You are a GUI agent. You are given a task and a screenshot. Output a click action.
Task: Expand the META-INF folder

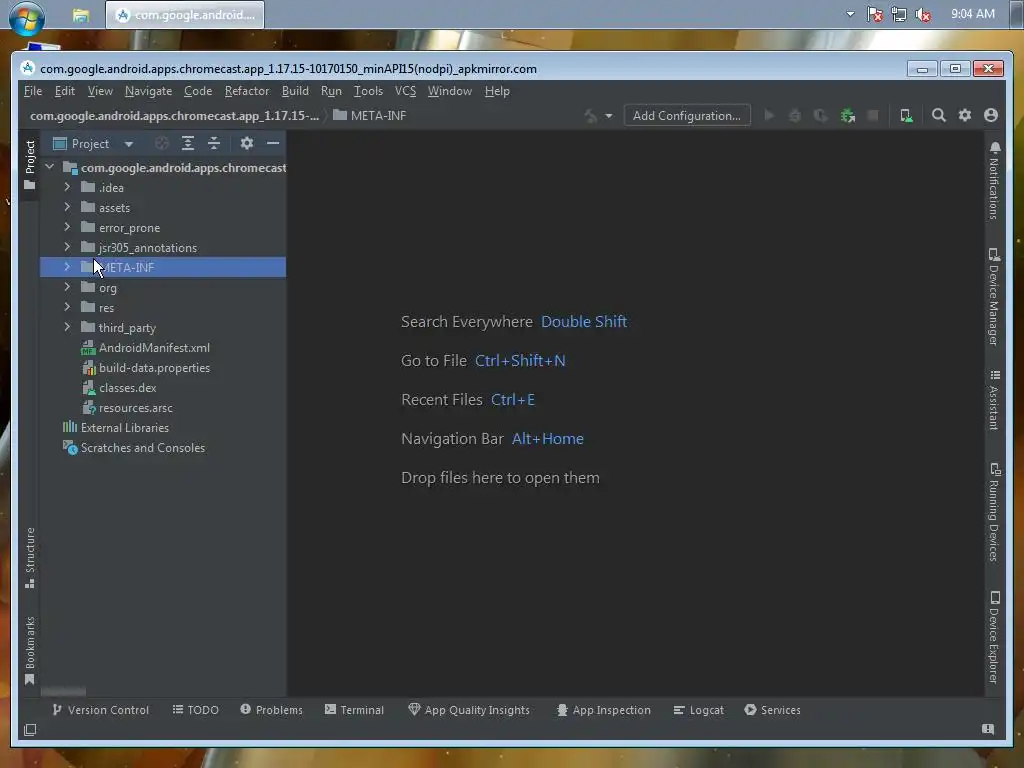(67, 267)
